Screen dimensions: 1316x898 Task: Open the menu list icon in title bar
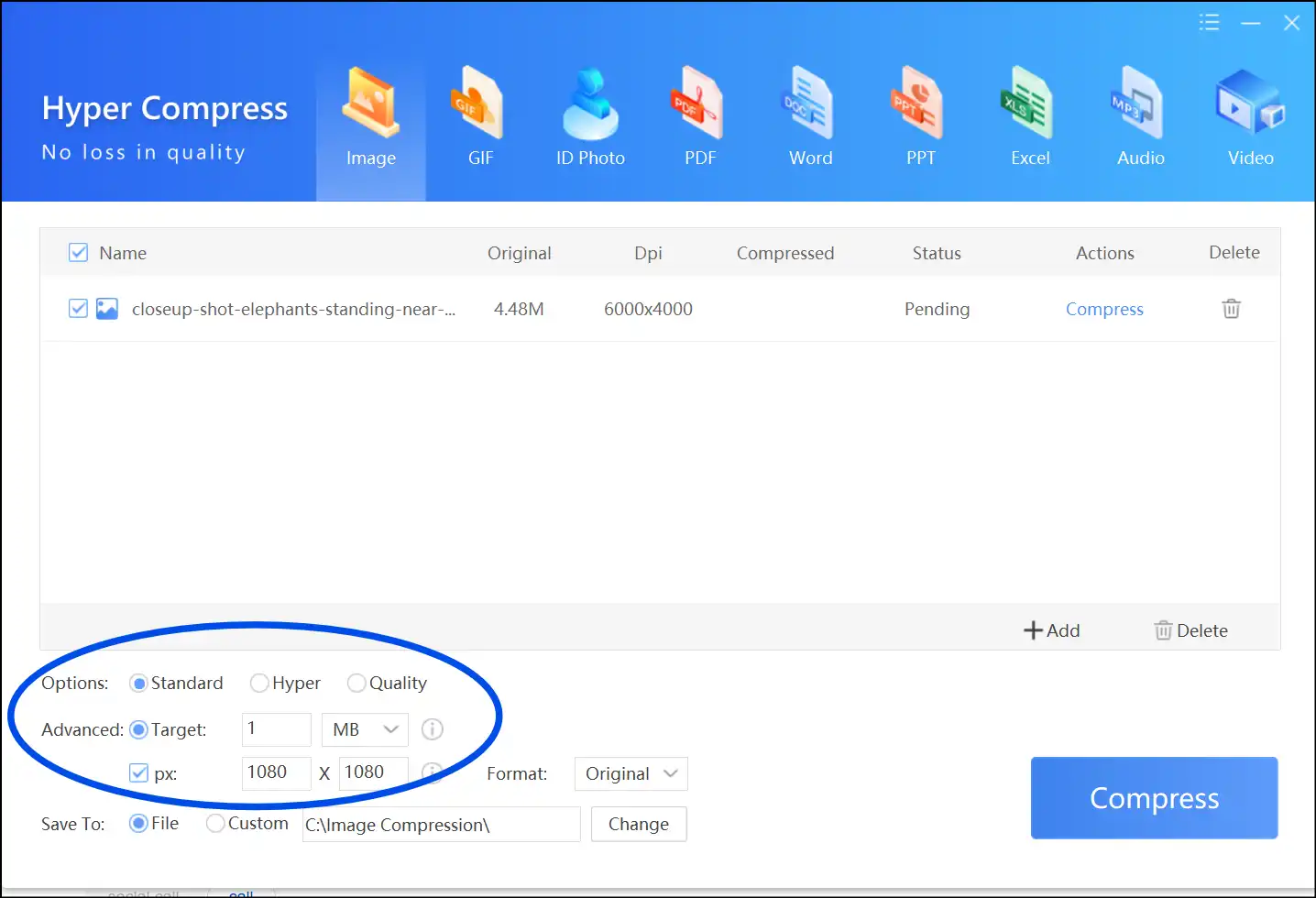(1209, 23)
